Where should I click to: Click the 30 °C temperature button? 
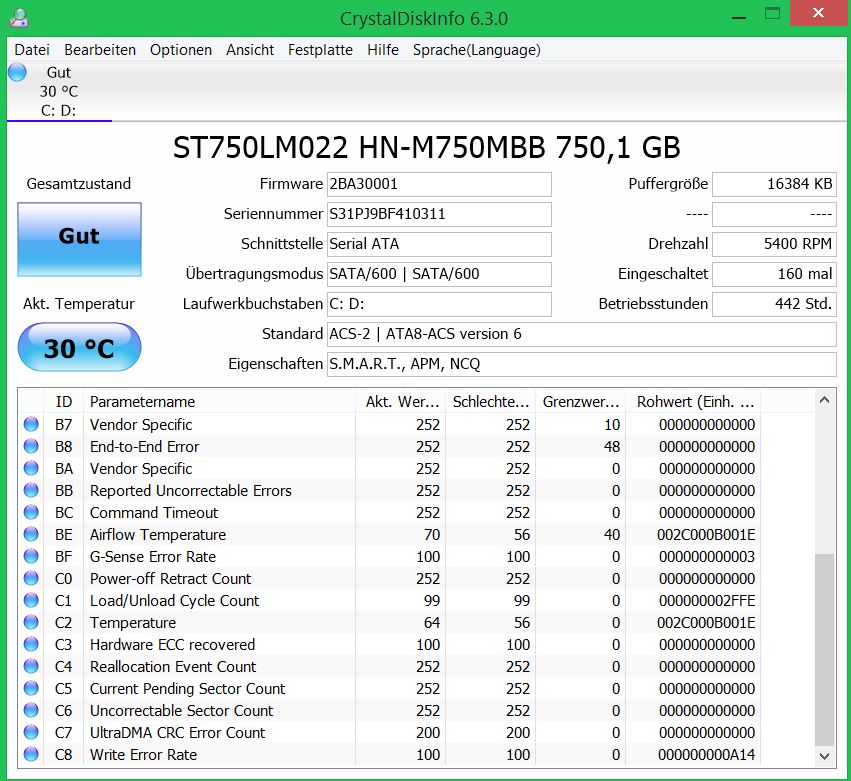click(79, 347)
